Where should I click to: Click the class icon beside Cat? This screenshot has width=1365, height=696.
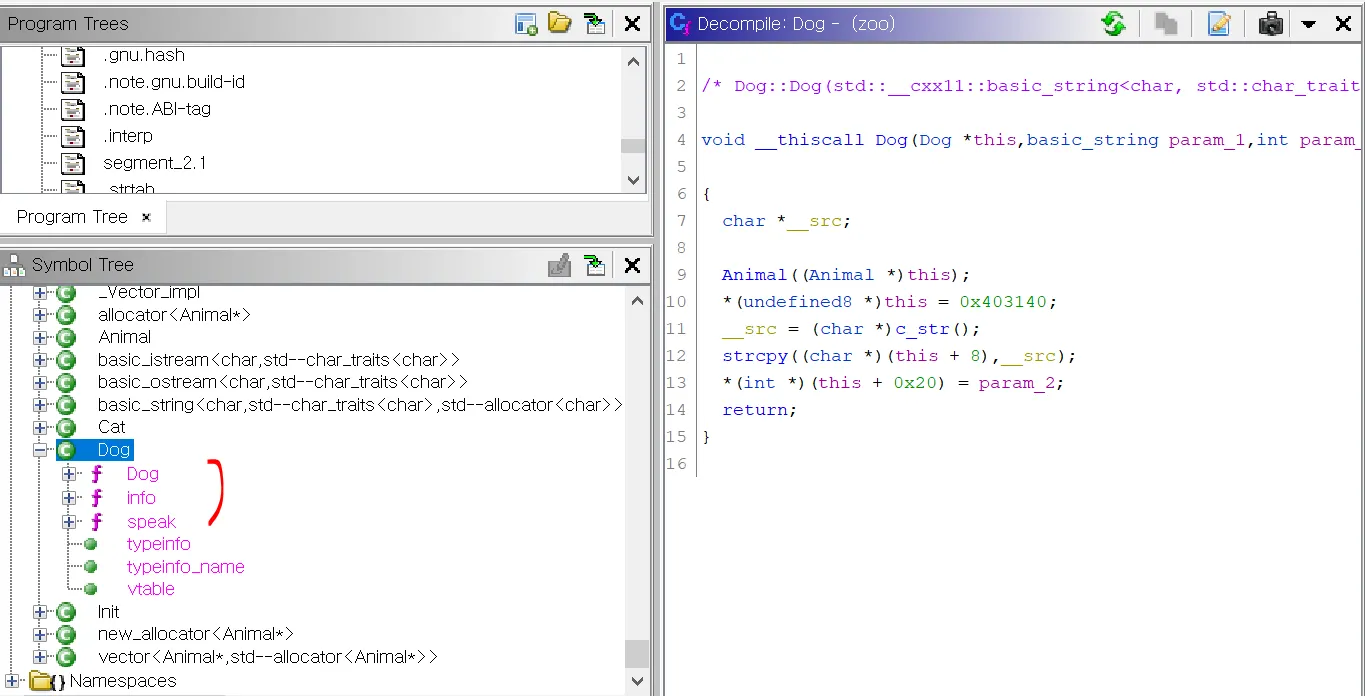click(x=66, y=427)
